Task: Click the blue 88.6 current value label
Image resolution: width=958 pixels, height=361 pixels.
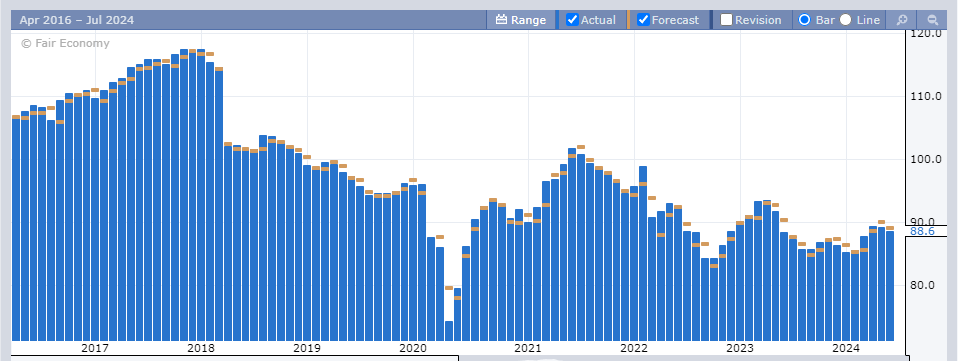Action: (922, 231)
